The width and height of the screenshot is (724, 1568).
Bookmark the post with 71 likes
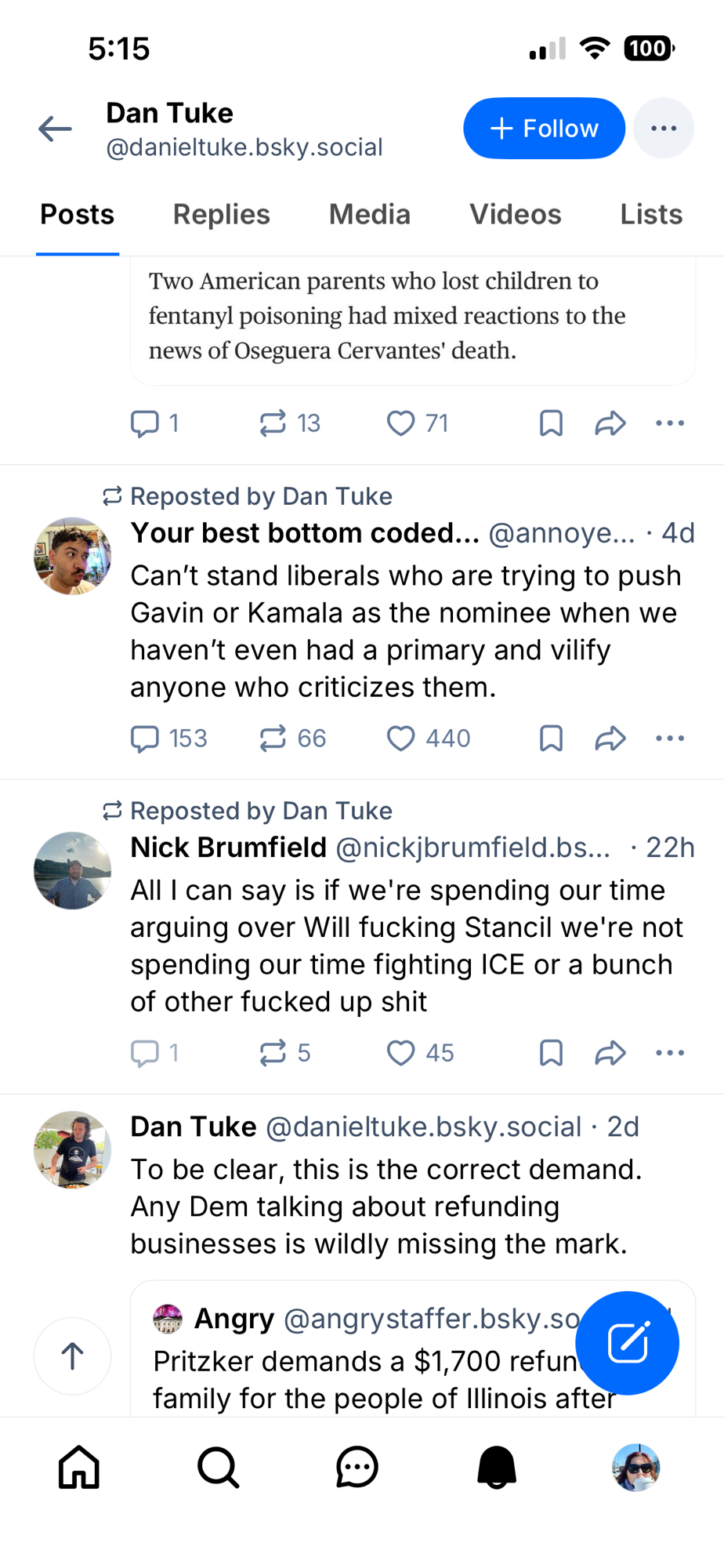(551, 423)
